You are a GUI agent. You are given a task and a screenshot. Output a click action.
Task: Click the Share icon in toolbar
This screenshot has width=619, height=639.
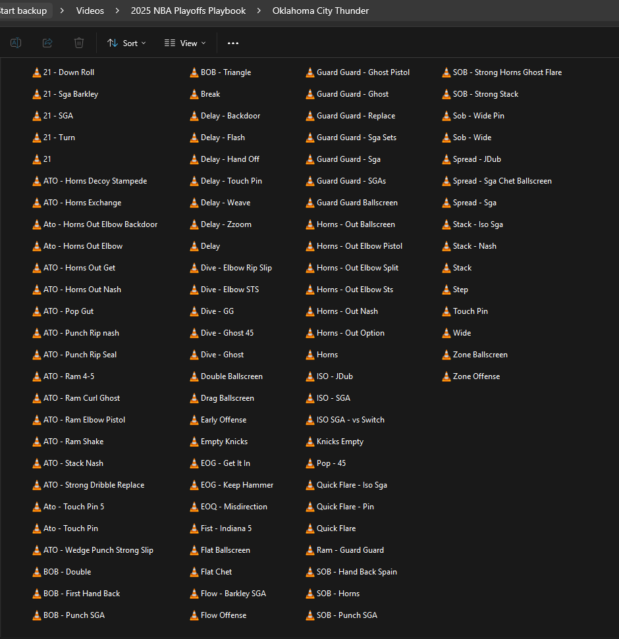pos(47,43)
